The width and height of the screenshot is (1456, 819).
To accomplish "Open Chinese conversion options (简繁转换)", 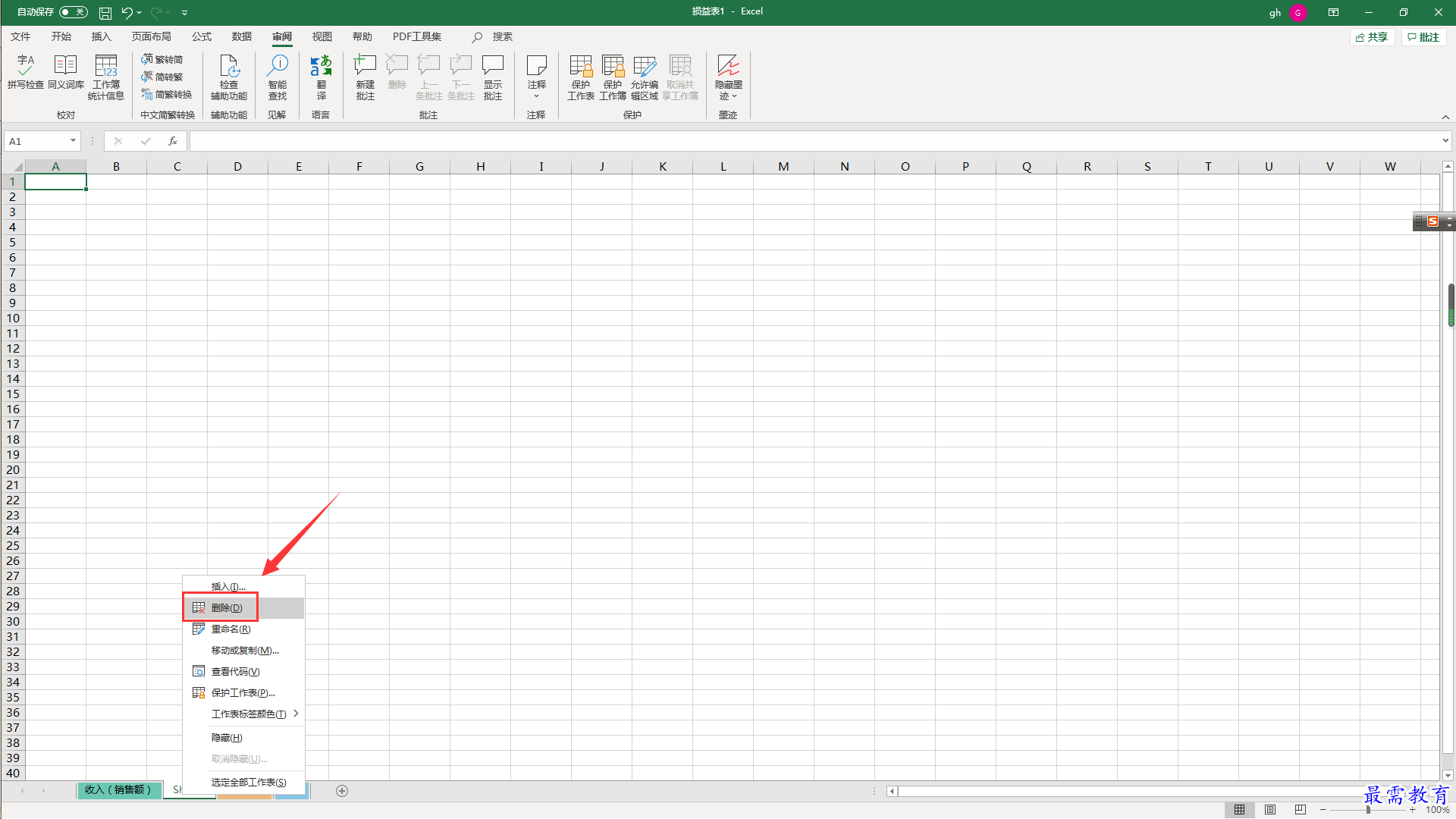I will tap(167, 94).
